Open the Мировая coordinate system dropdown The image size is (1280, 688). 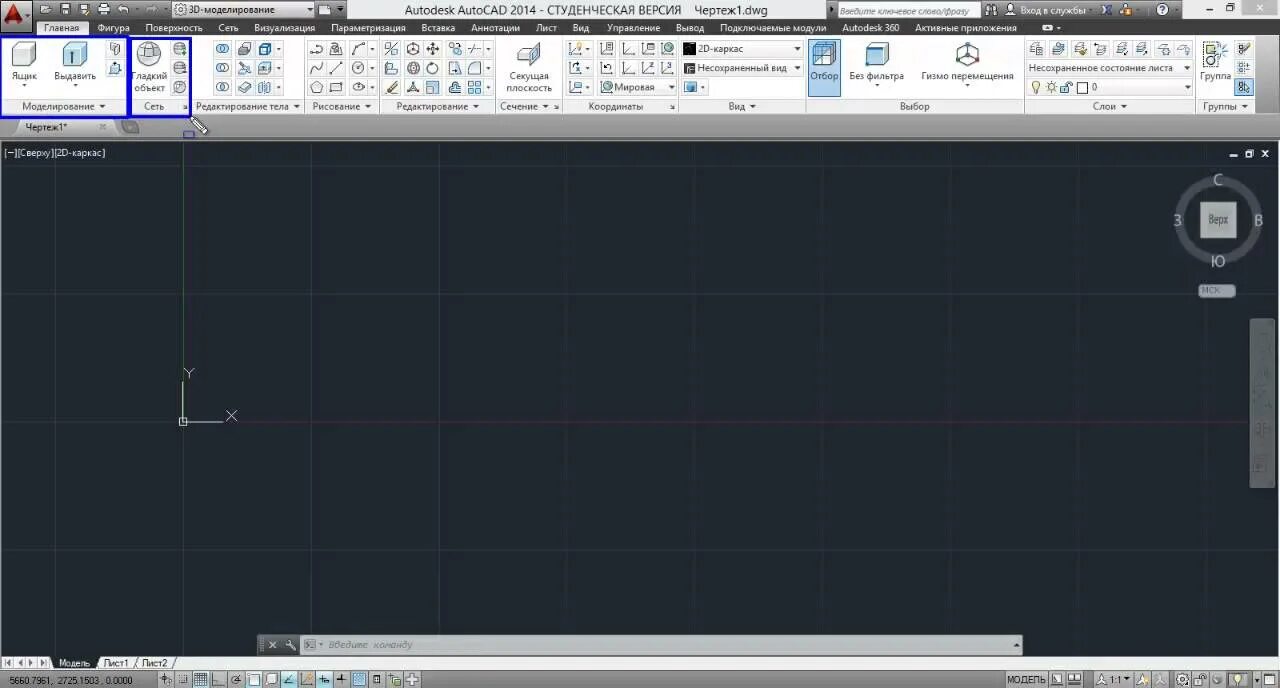638,87
